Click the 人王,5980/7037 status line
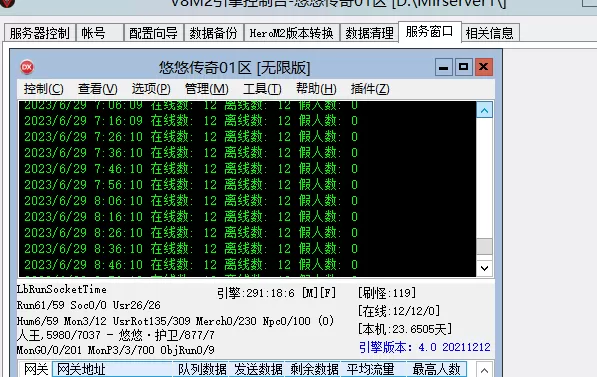This screenshot has height=377, width=597. 116,335
